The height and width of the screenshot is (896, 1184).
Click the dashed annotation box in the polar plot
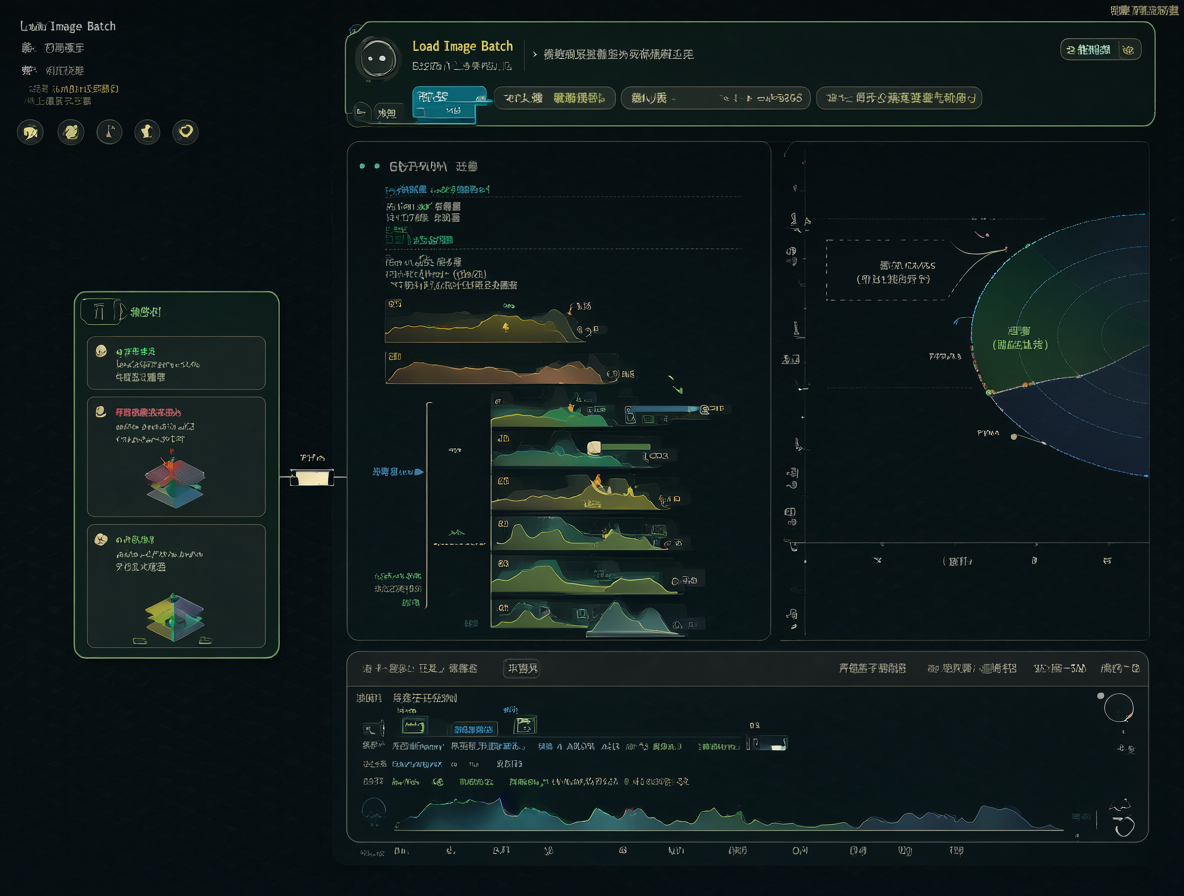886,270
